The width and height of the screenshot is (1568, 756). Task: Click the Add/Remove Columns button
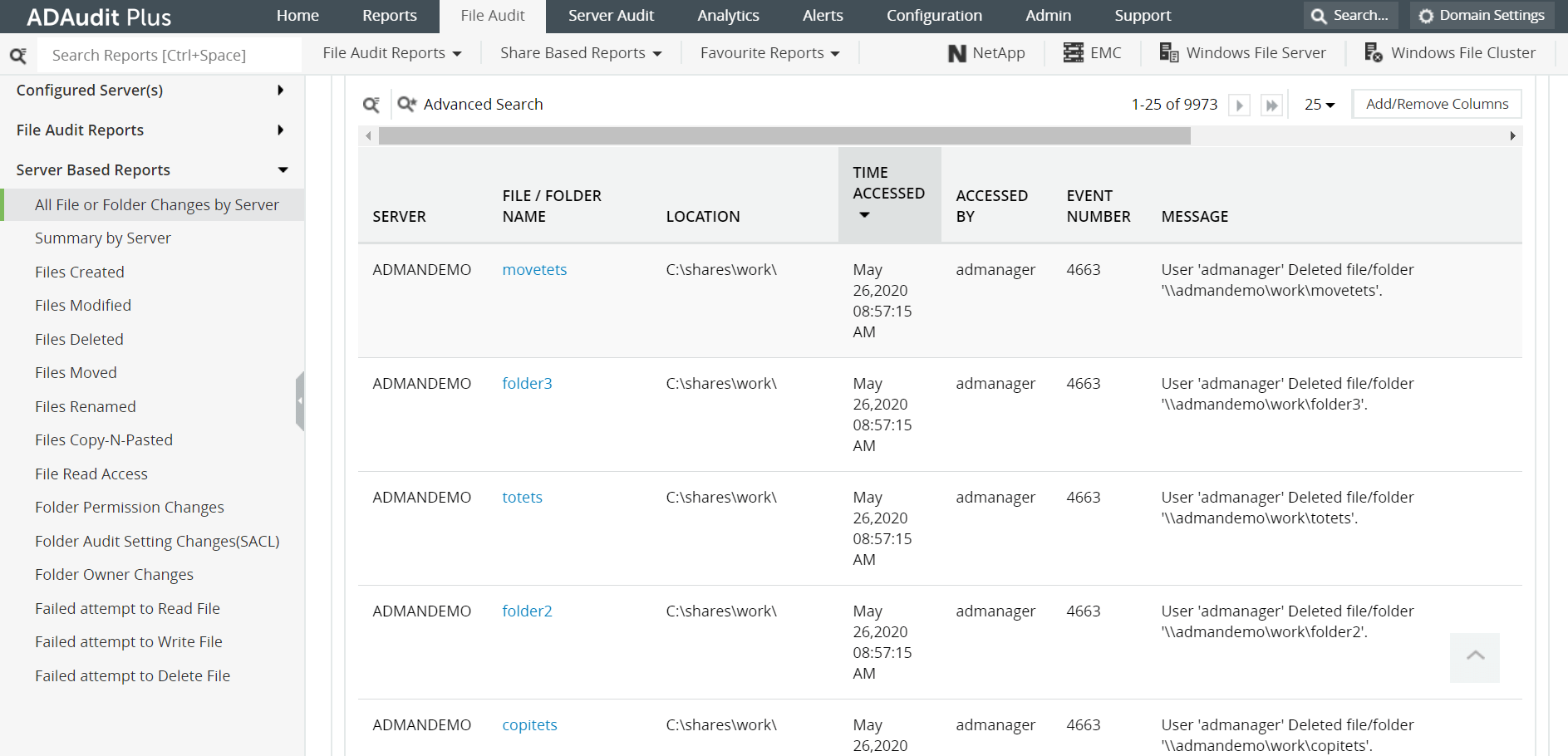[x=1437, y=105]
